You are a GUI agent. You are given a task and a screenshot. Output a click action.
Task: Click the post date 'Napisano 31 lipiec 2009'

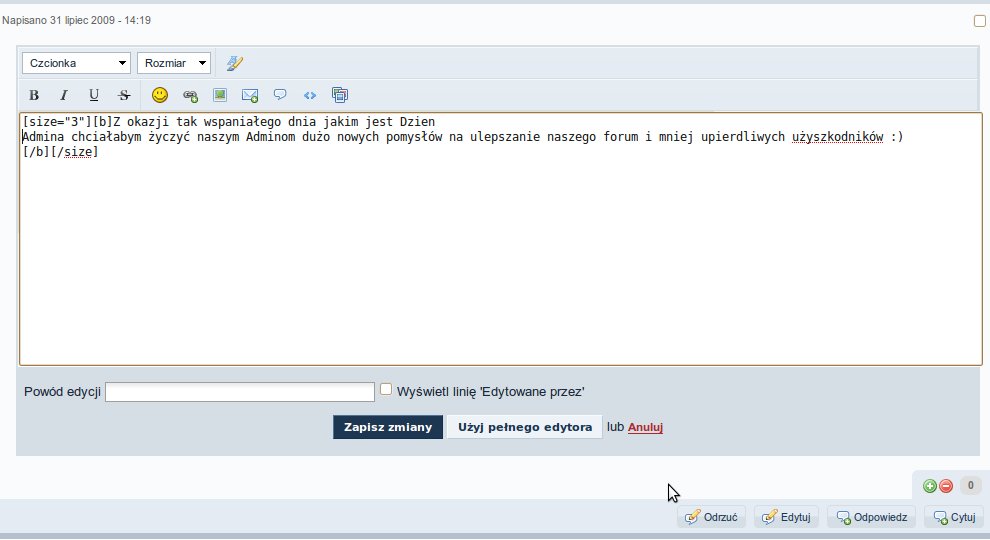pos(59,20)
